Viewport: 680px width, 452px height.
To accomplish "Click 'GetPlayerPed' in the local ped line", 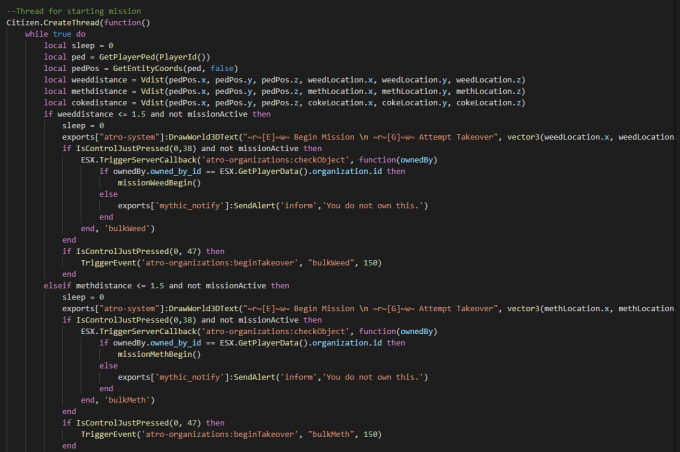I will [x=127, y=57].
